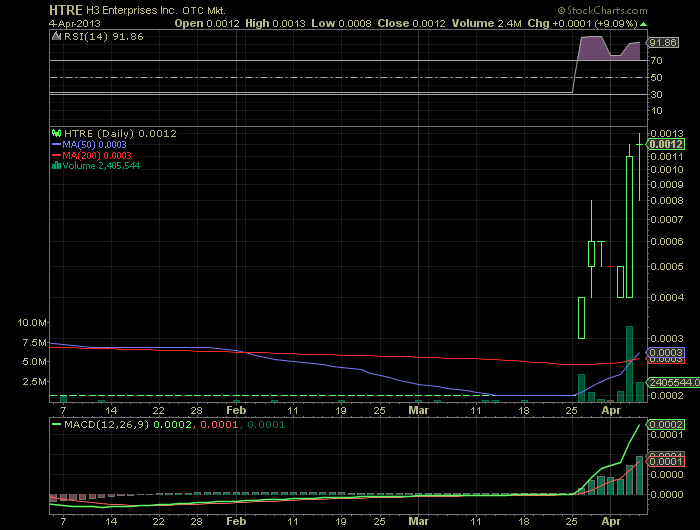Click the 'Chg +0.0001 (+9.09%)' text
Viewport: 700px width, 530px height.
pos(583,24)
